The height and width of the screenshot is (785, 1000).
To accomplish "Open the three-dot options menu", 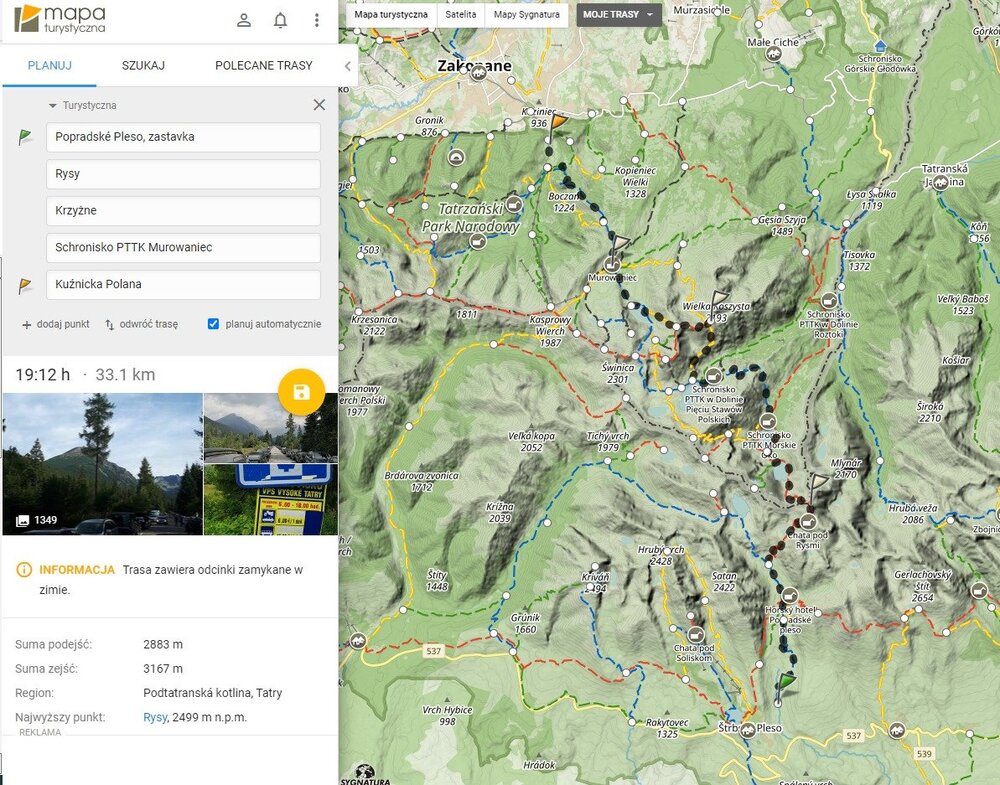I will pyautogui.click(x=317, y=20).
